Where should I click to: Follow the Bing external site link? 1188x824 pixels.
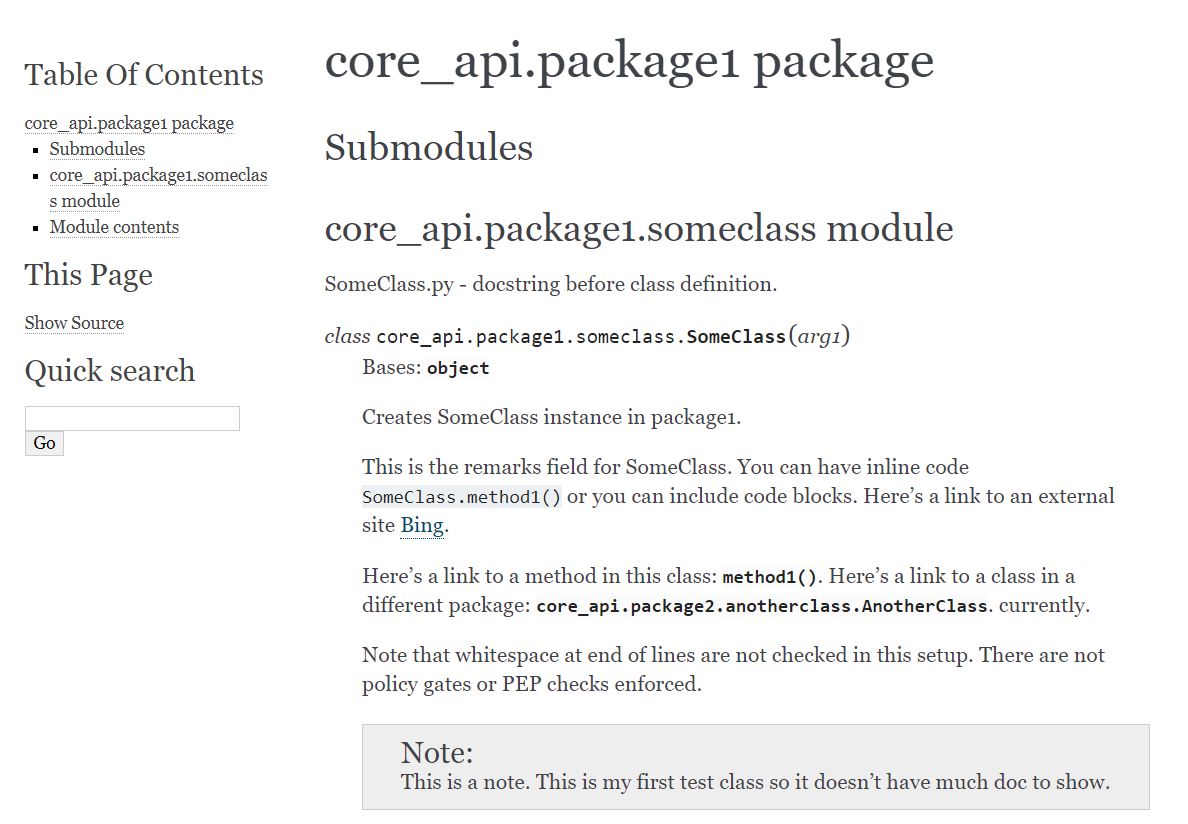tap(421, 525)
